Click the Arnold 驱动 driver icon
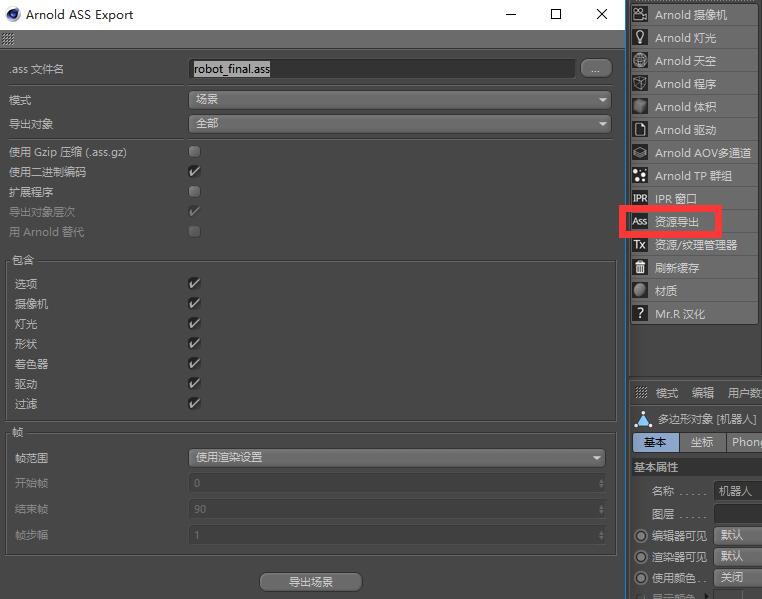The width and height of the screenshot is (762, 599). click(x=640, y=129)
